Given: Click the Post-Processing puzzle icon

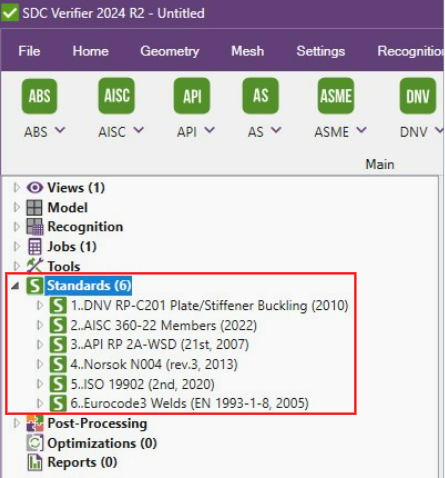Looking at the screenshot, I should pyautogui.click(x=35, y=423).
